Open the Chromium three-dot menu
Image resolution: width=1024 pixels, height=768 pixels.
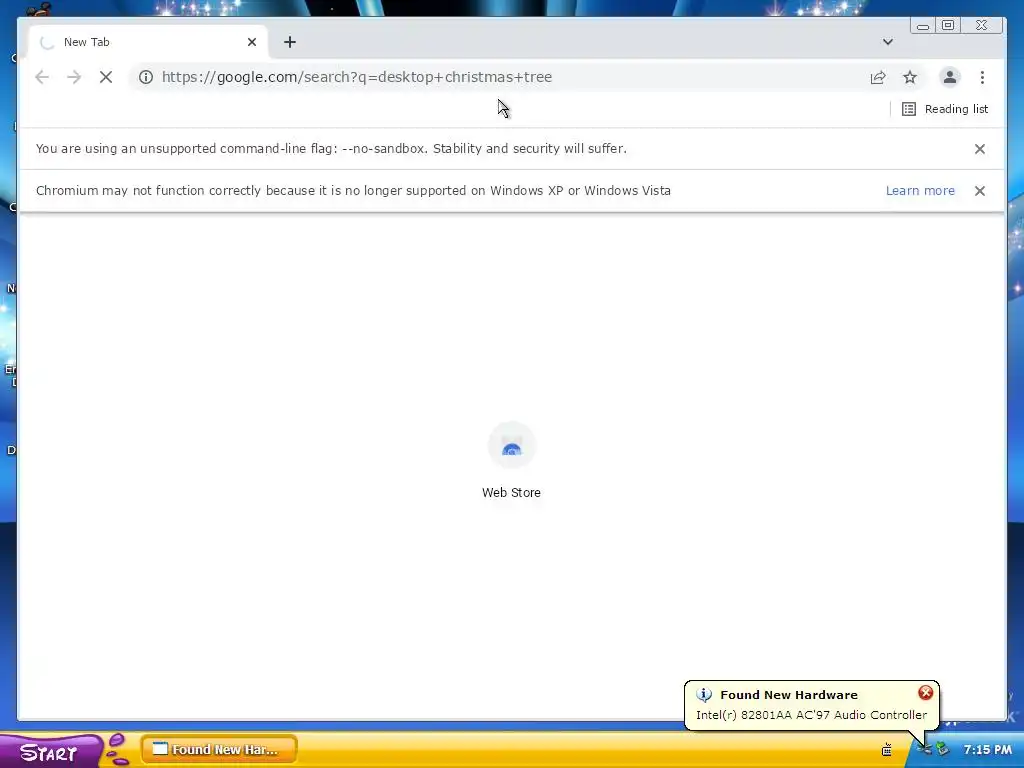(x=982, y=77)
